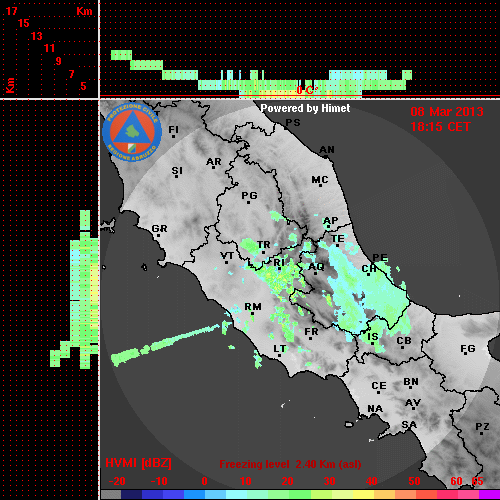Select the time '18:15 CET'

click(440, 127)
